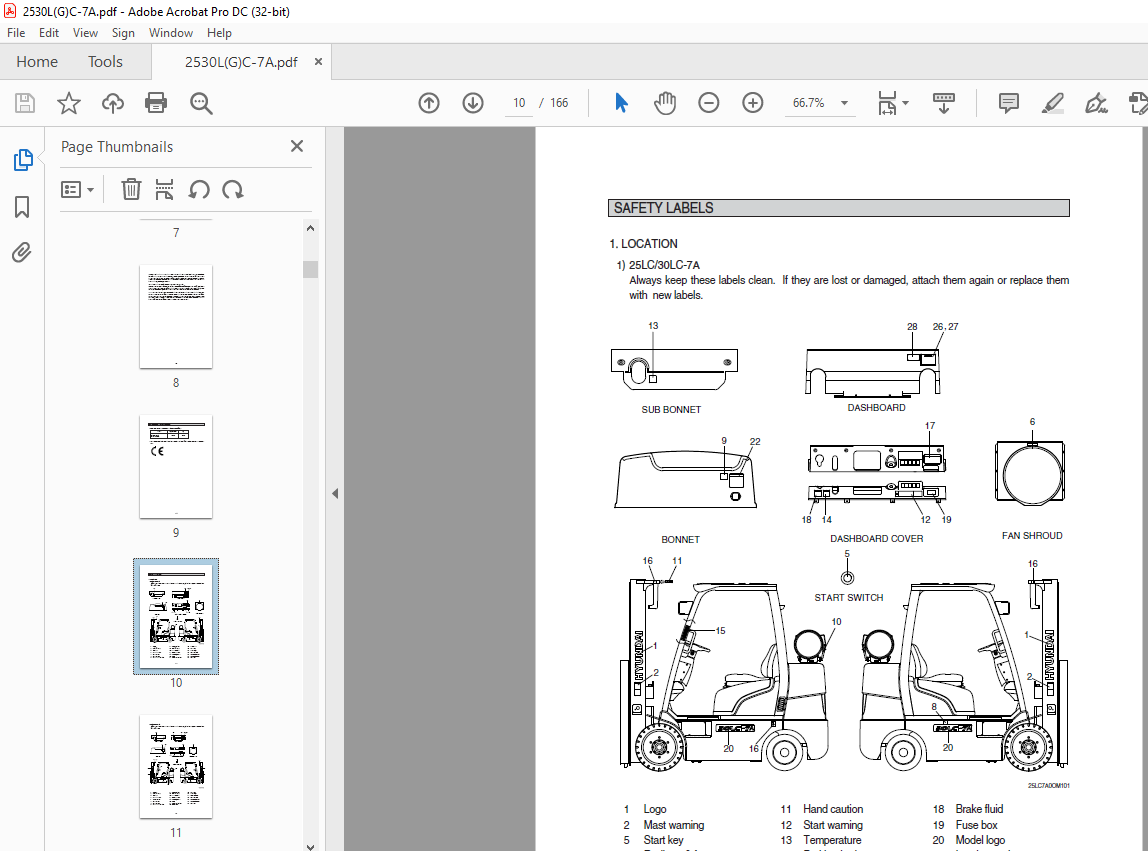This screenshot has width=1148, height=851.
Task: Click thumbnail panel scroll down arrow
Action: pyautogui.click(x=310, y=846)
